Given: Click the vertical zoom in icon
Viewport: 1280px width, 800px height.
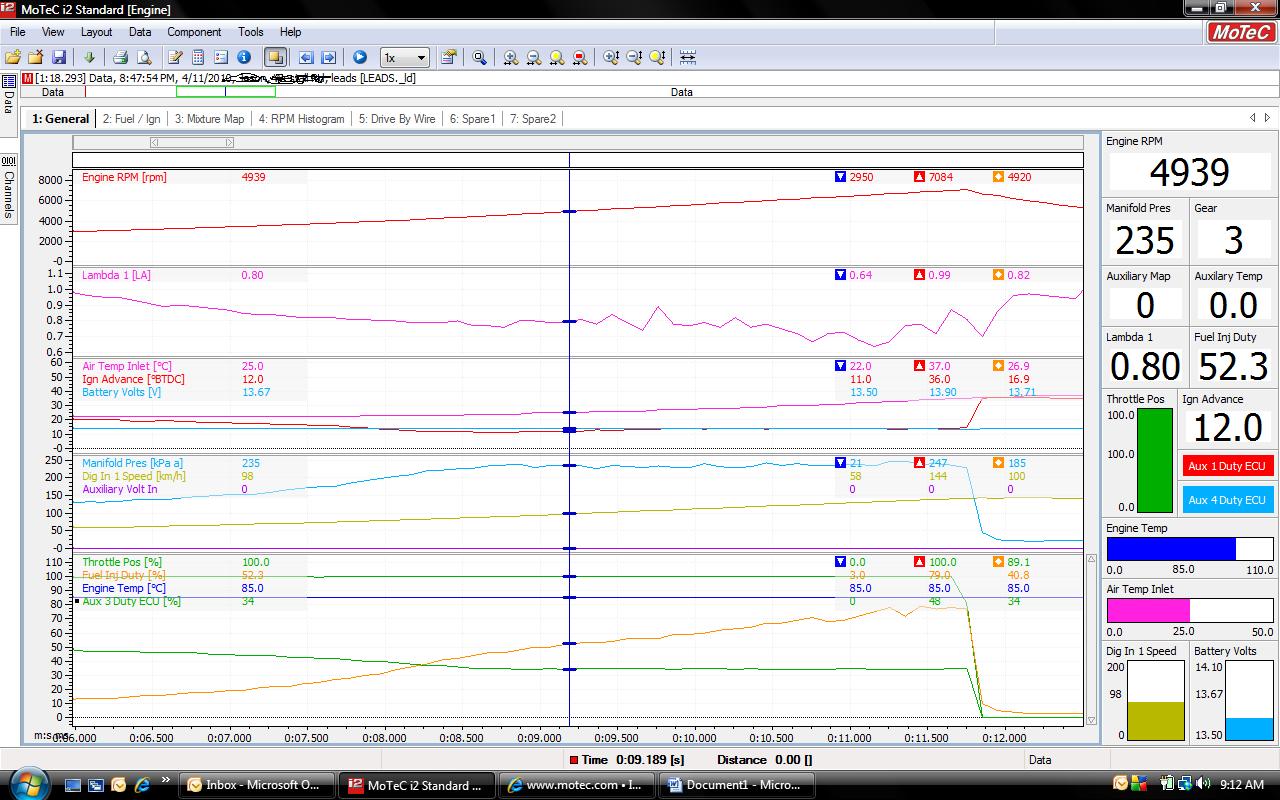Looking at the screenshot, I should pos(611,58).
